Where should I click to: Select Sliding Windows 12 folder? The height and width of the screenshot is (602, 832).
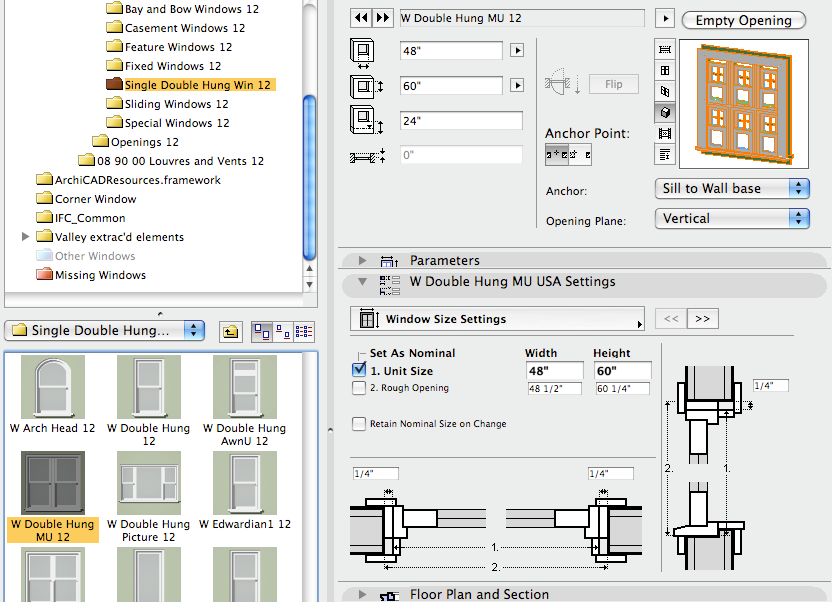(176, 104)
